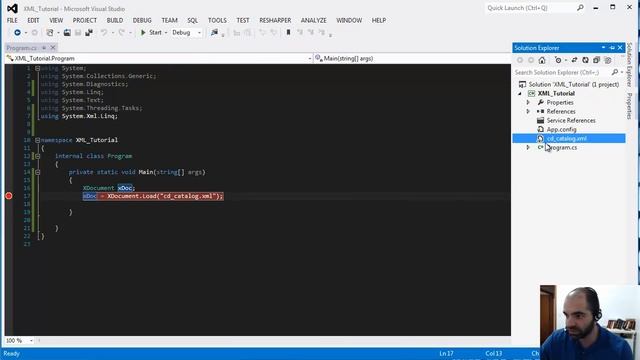Click the vertical Solution Explorer side tab
Image resolution: width=640 pixels, height=360 pixels.
point(629,64)
